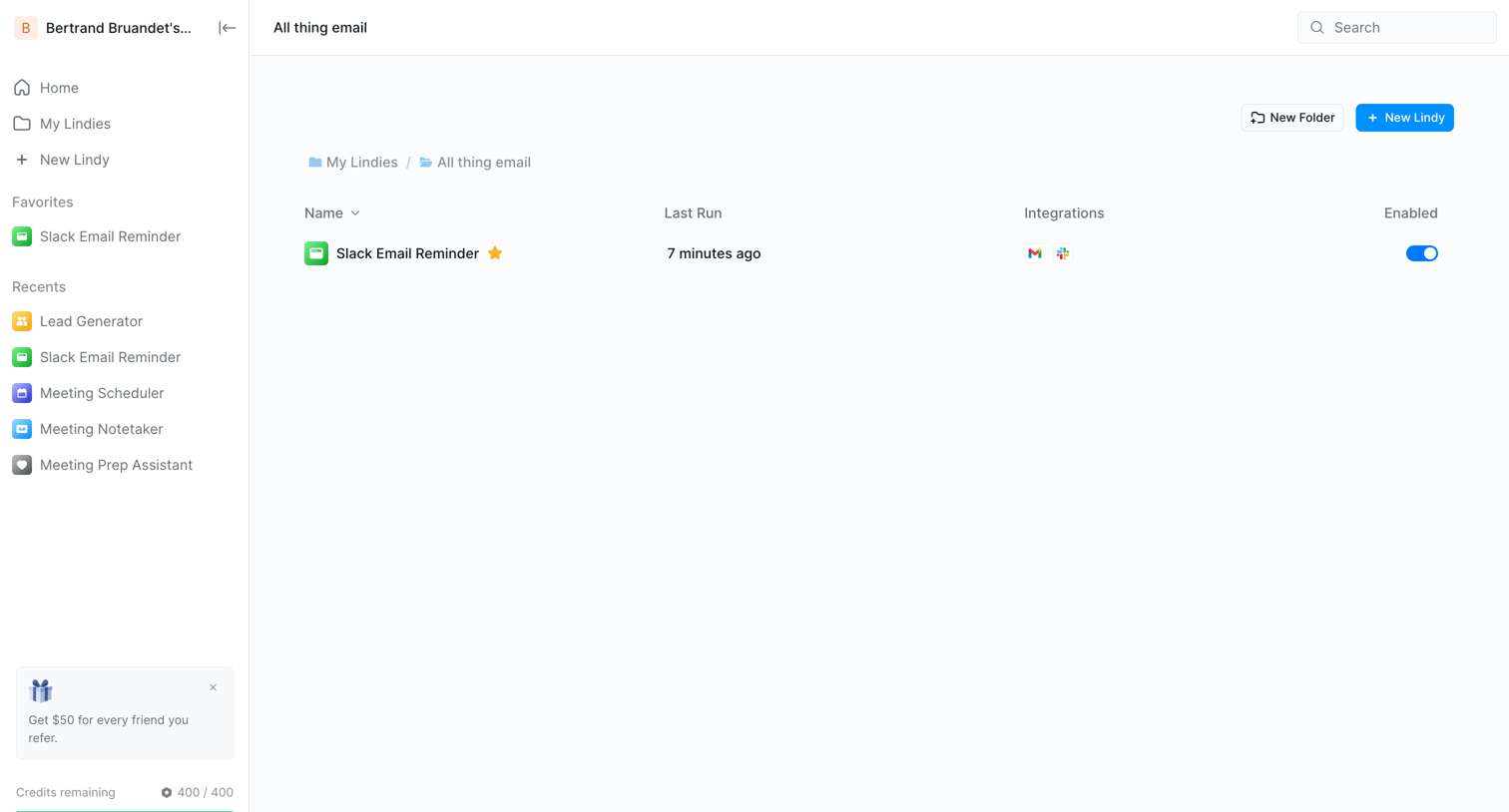This screenshot has height=812, width=1509.
Task: Click the Meeting Scheduler purple calendar icon
Action: (22, 393)
